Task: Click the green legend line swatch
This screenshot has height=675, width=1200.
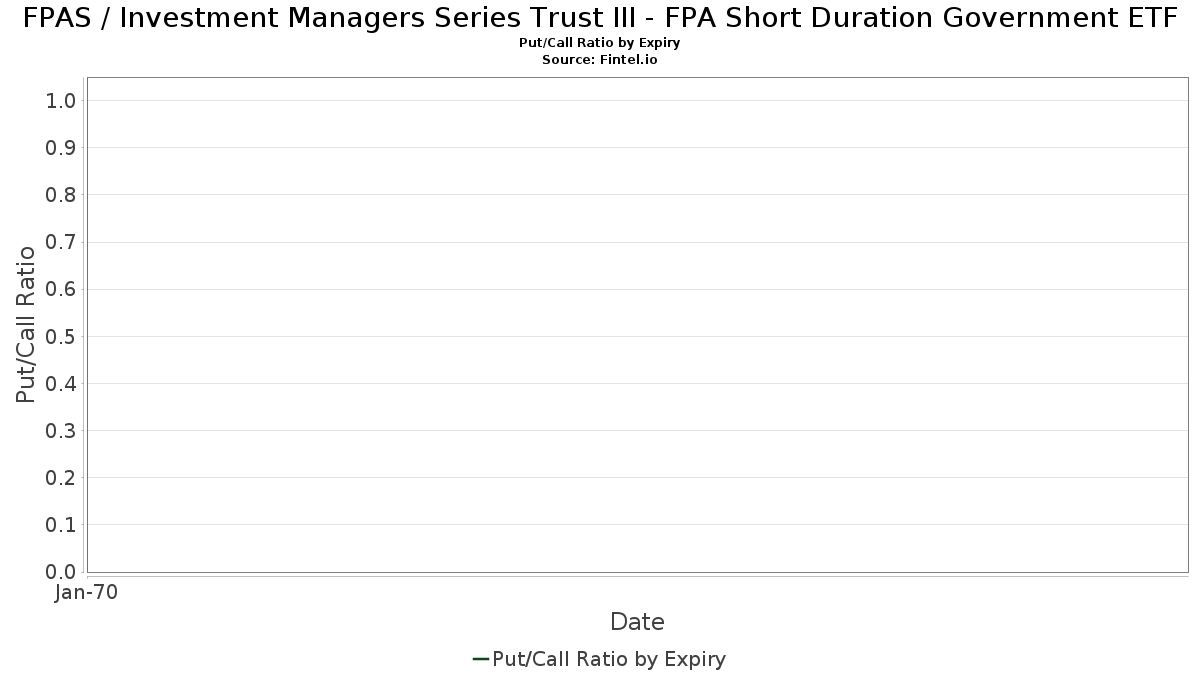Action: [480, 659]
